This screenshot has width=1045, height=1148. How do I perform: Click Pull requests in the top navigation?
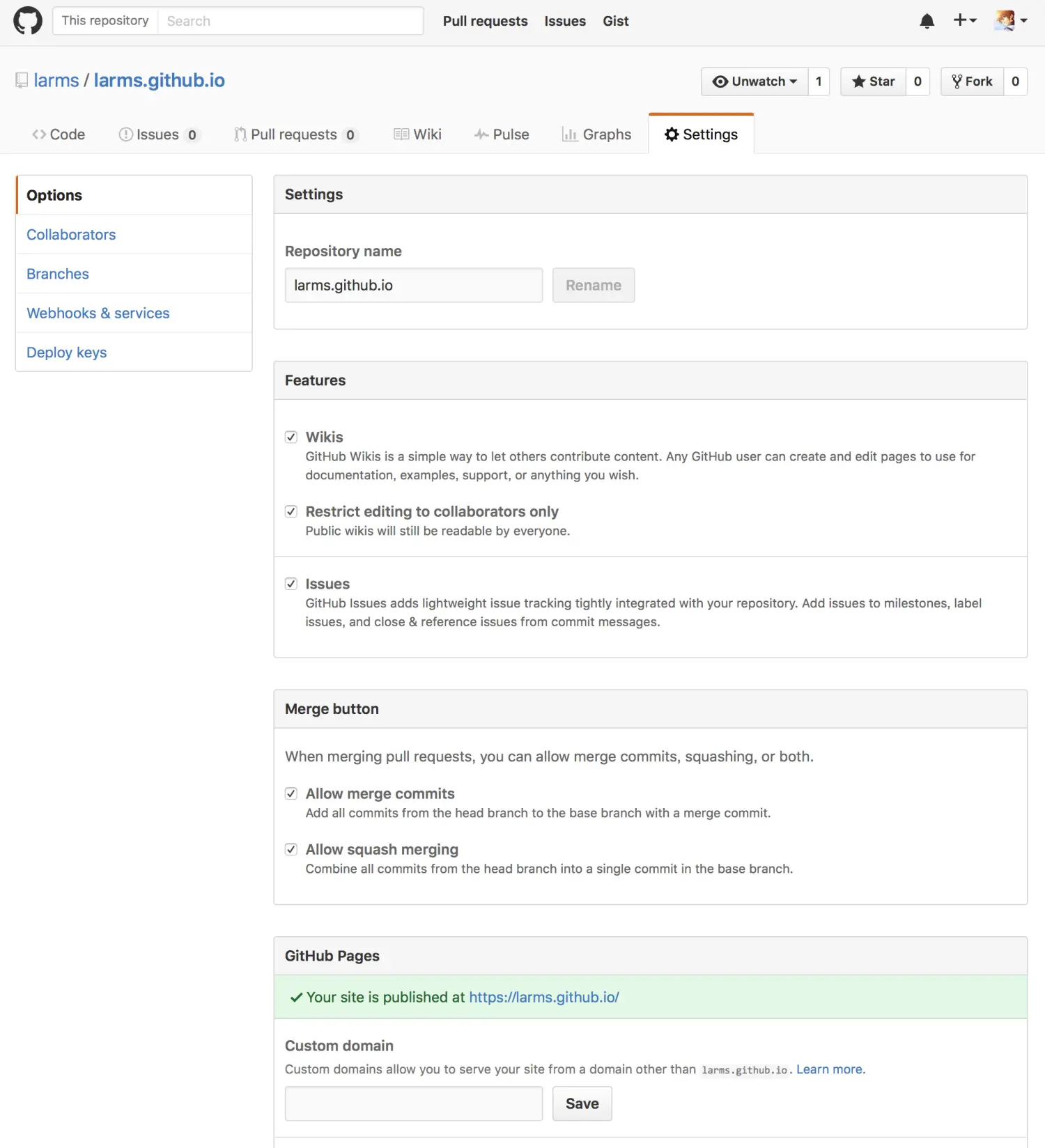485,21
